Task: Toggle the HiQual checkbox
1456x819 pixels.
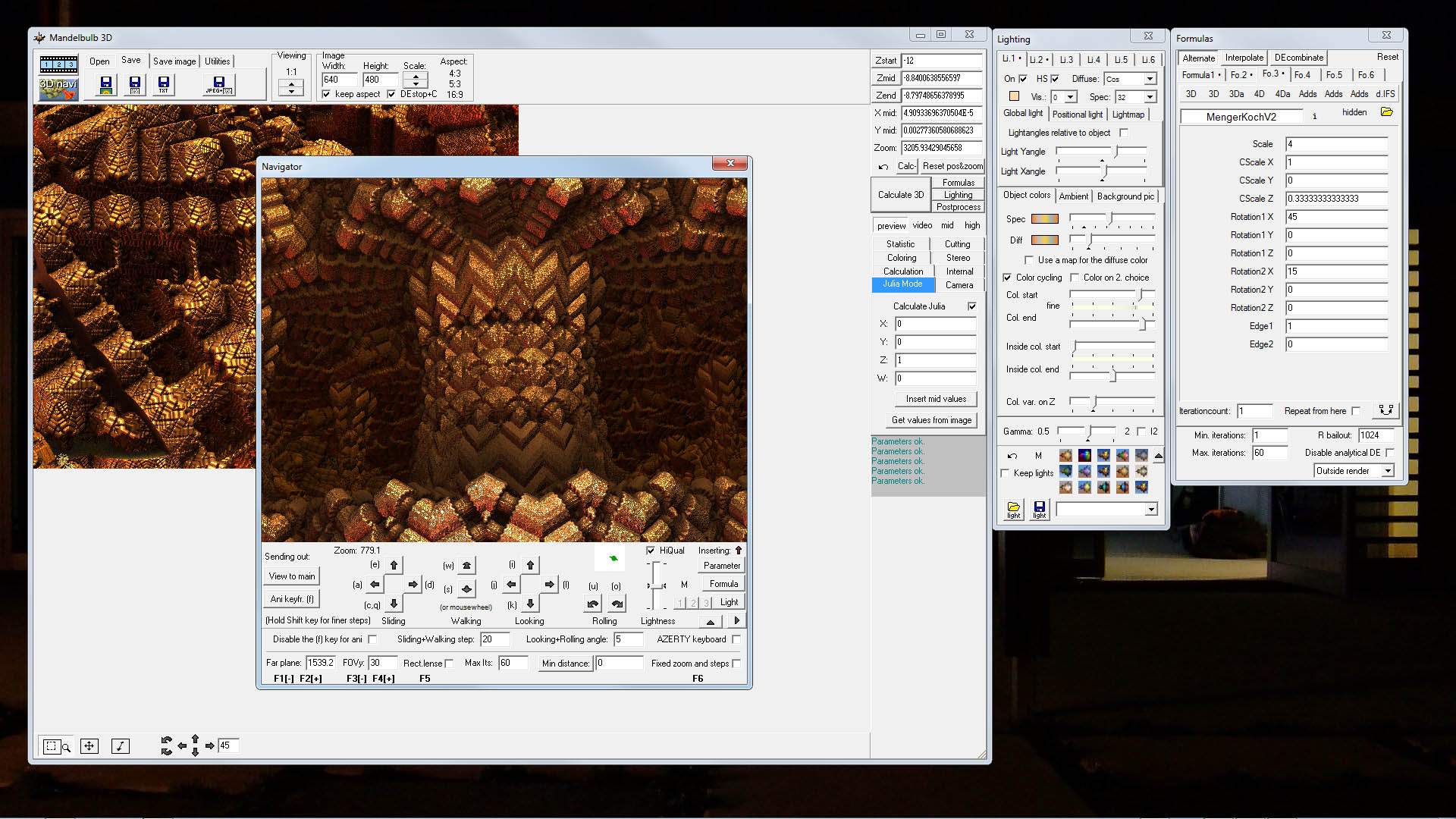Action: point(651,551)
